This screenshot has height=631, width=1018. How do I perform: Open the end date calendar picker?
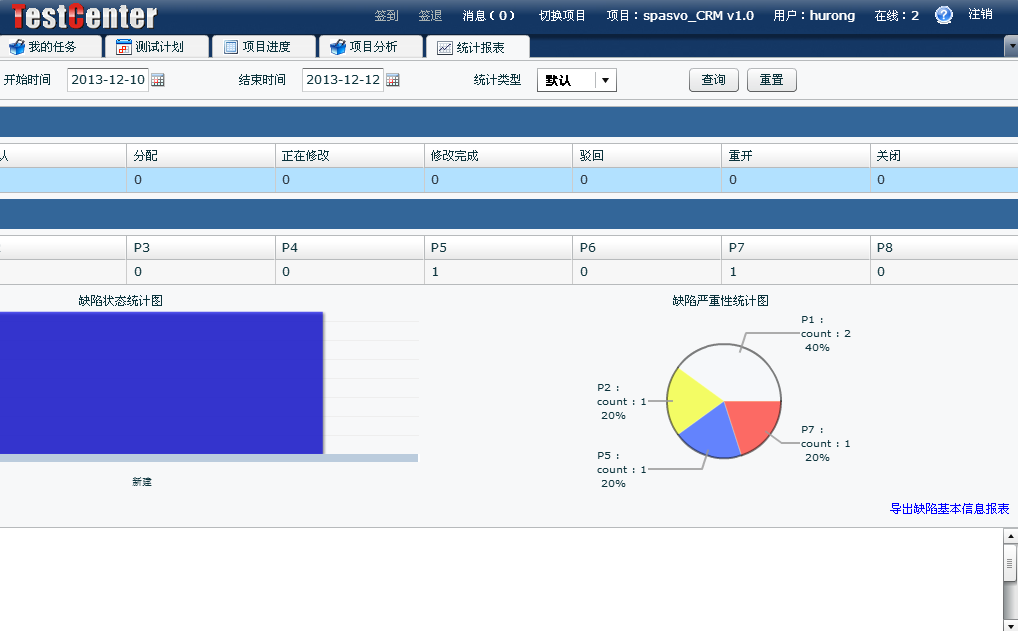tap(393, 80)
